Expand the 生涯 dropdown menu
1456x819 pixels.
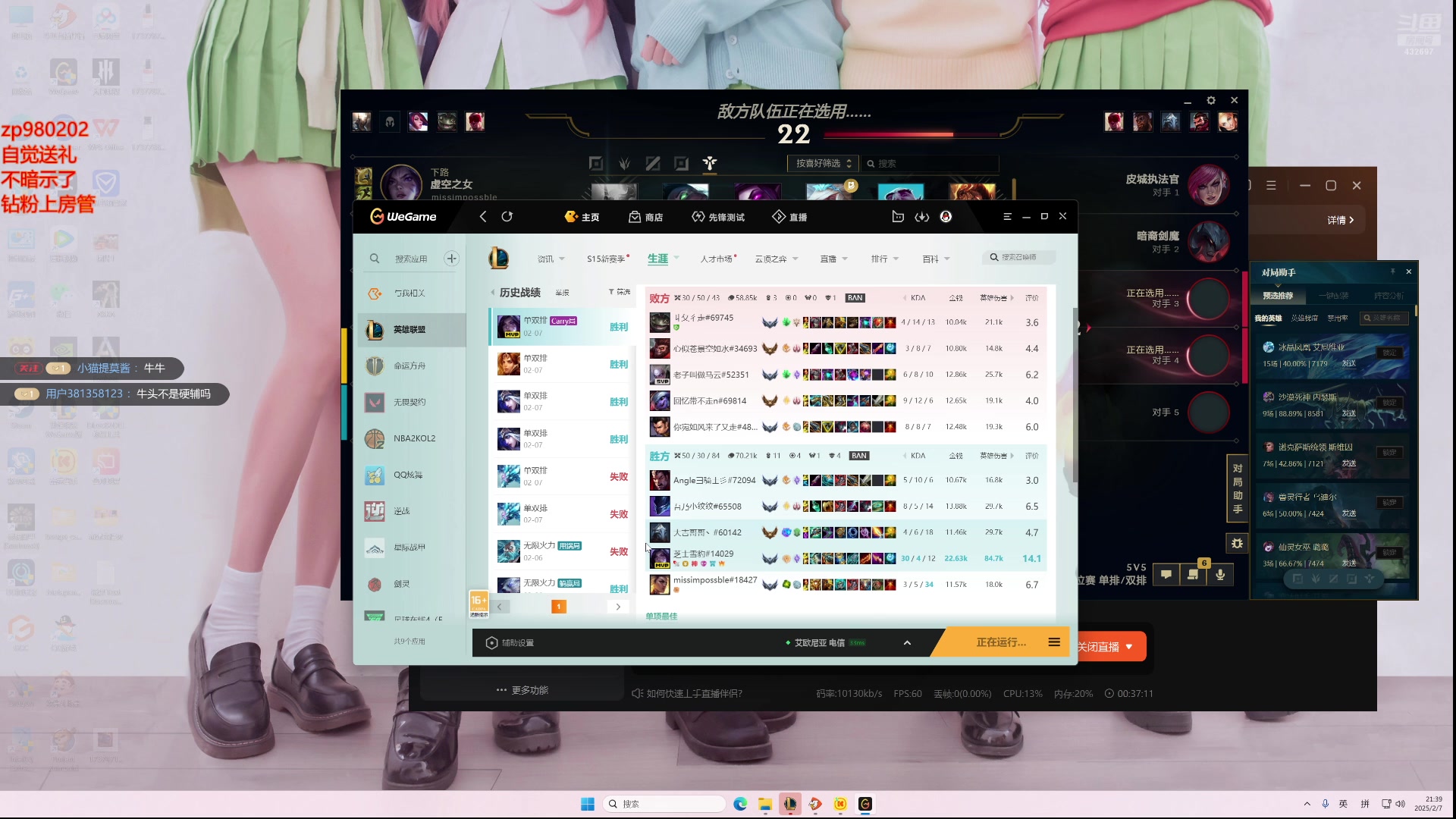pyautogui.click(x=663, y=259)
